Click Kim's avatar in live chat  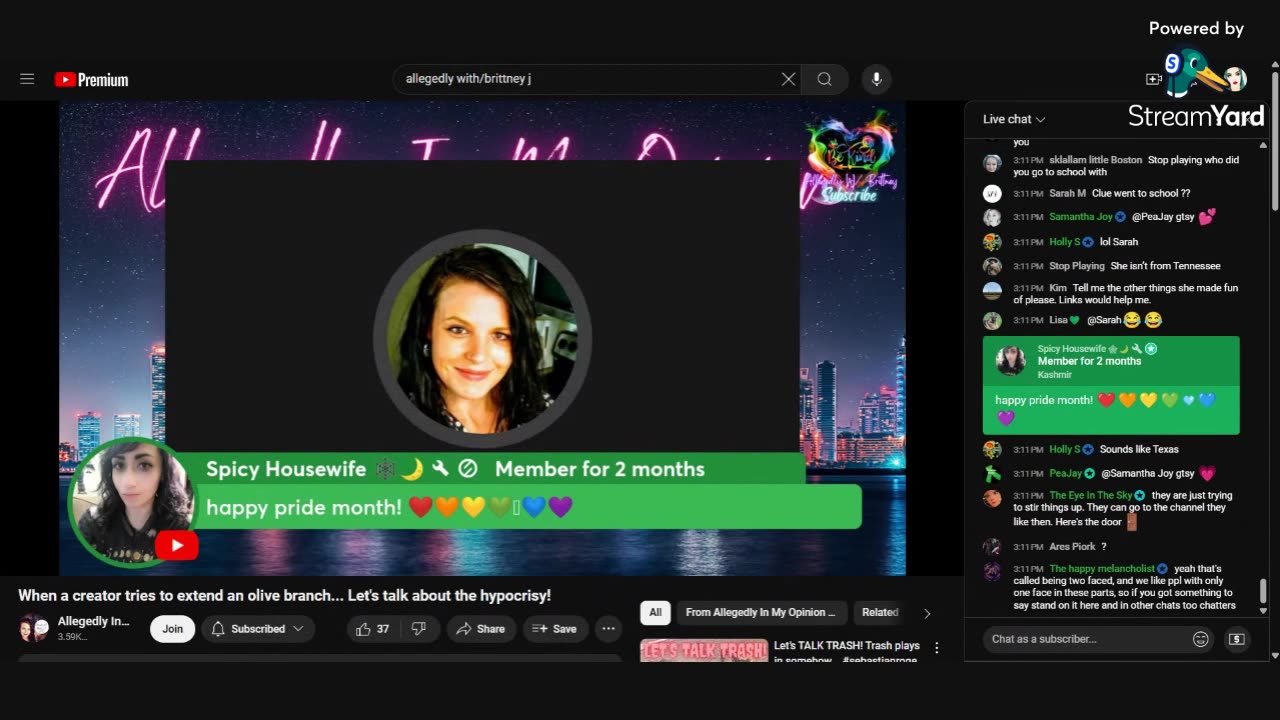coord(992,290)
